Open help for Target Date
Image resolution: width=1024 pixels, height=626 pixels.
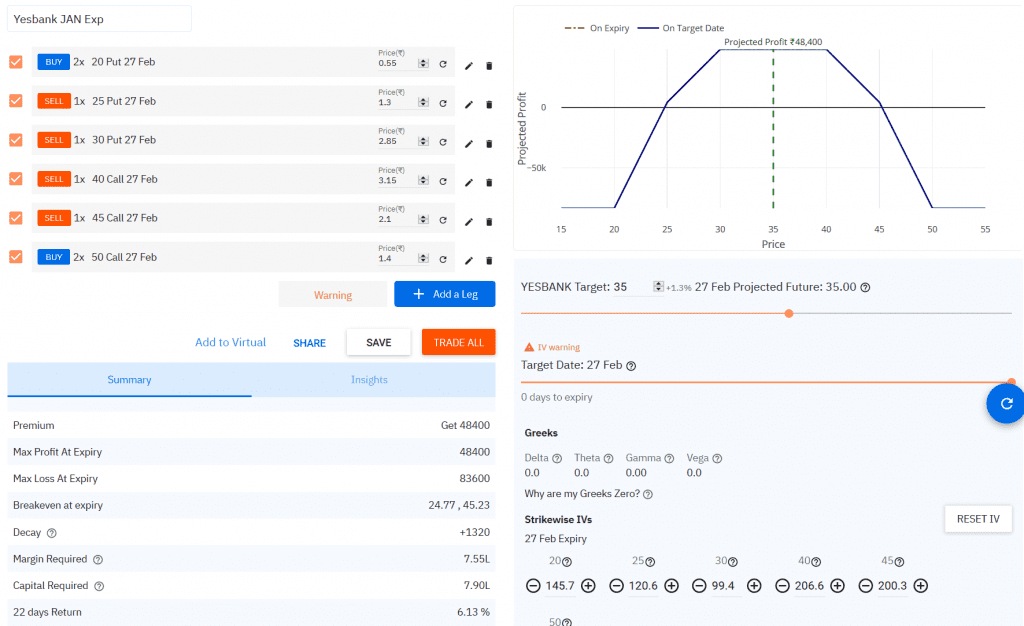pyautogui.click(x=631, y=366)
